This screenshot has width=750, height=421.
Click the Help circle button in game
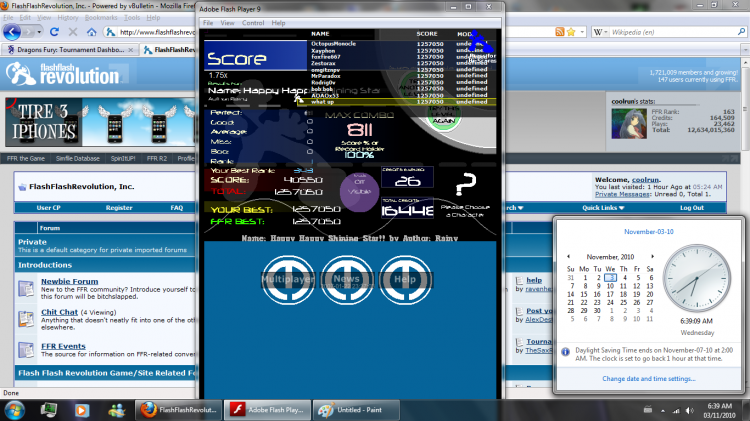pos(405,279)
